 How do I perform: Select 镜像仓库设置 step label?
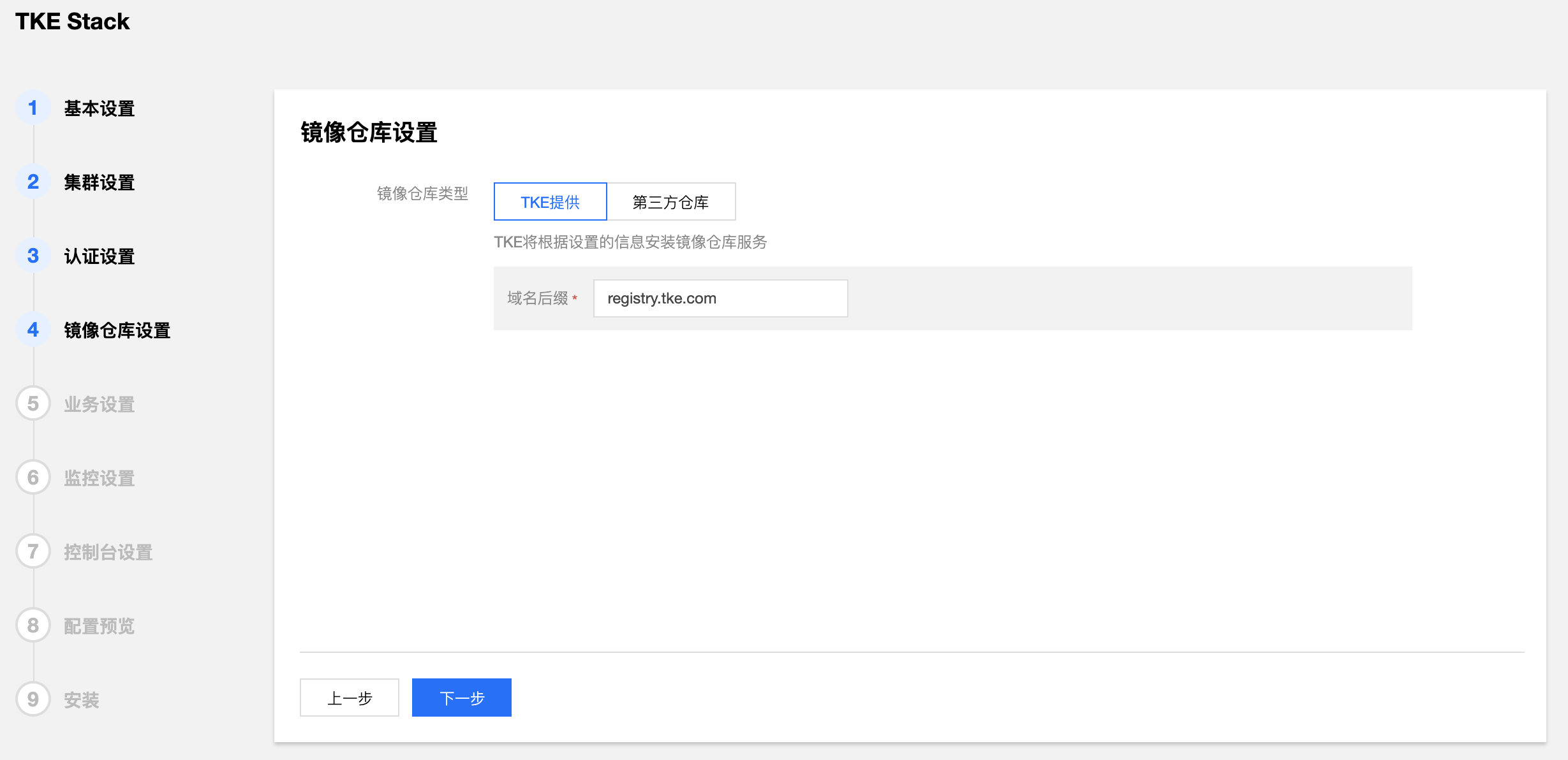click(117, 331)
